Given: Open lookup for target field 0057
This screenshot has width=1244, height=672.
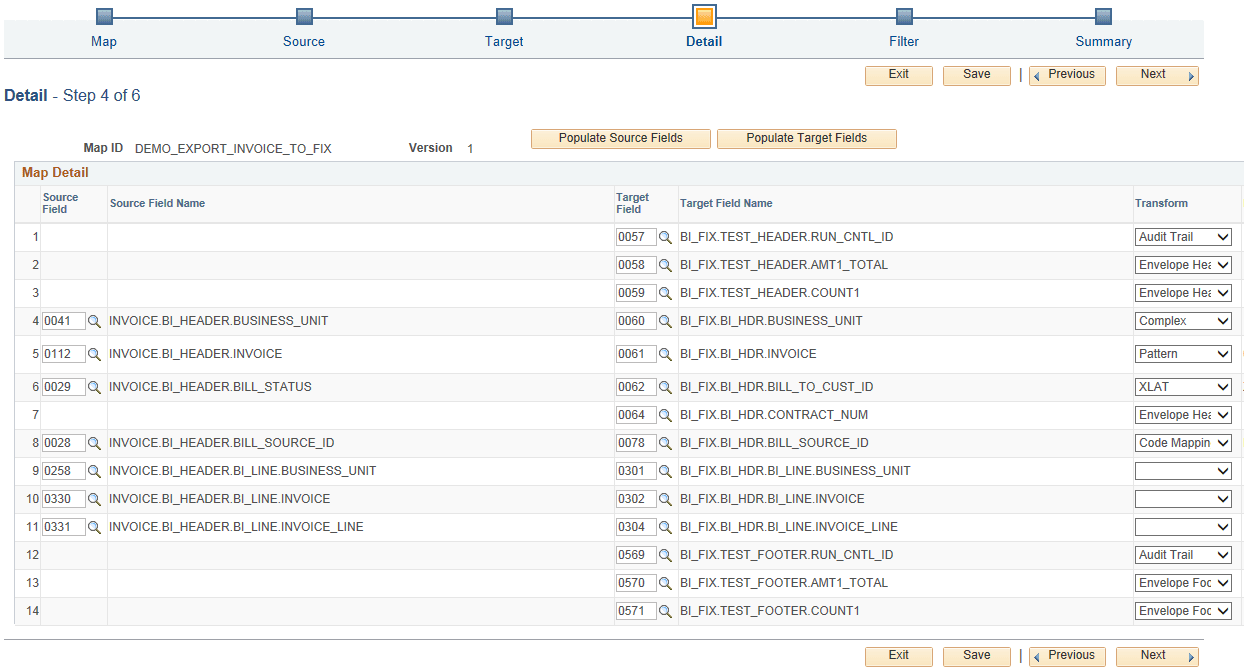Looking at the screenshot, I should (665, 238).
